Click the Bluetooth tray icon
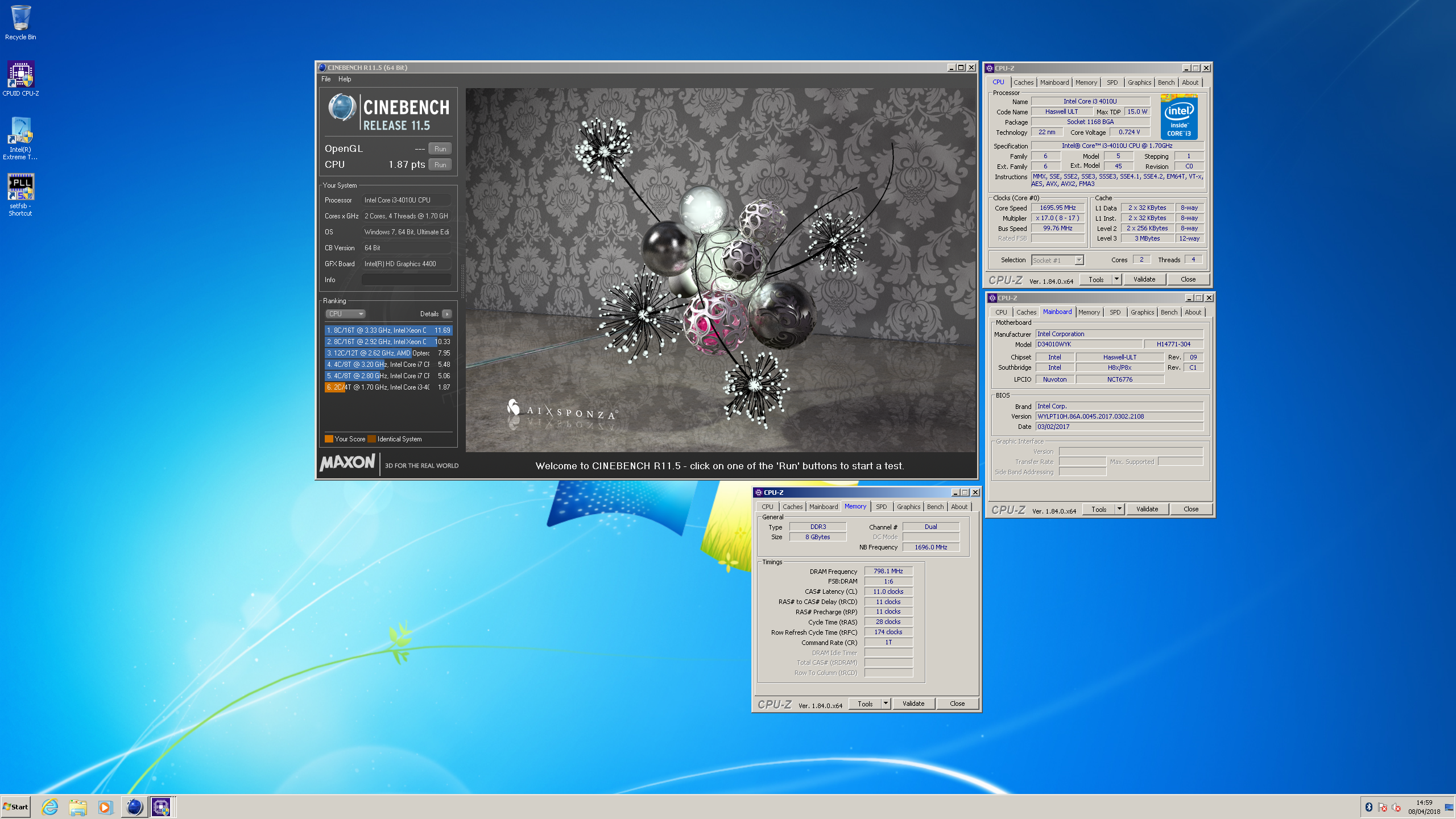This screenshot has width=1456, height=819. (1369, 807)
